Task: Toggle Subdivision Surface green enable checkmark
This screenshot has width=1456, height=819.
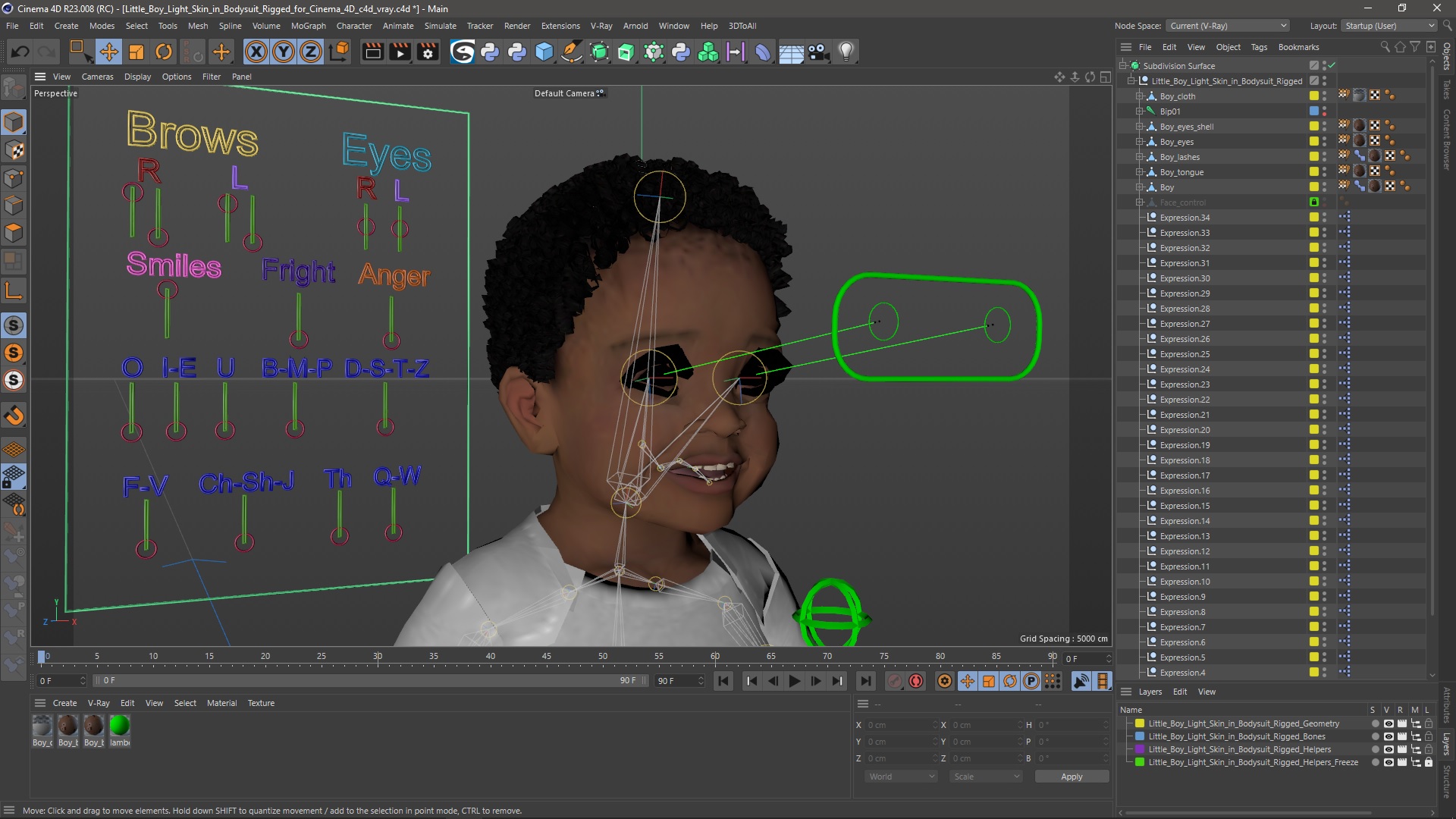Action: click(1332, 66)
